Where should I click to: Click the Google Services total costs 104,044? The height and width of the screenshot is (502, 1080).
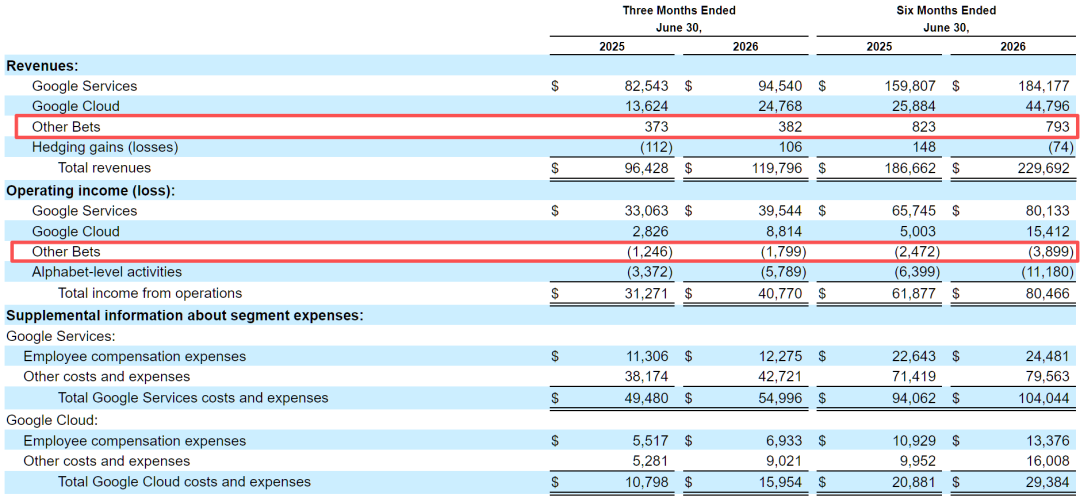pyautogui.click(x=1043, y=397)
